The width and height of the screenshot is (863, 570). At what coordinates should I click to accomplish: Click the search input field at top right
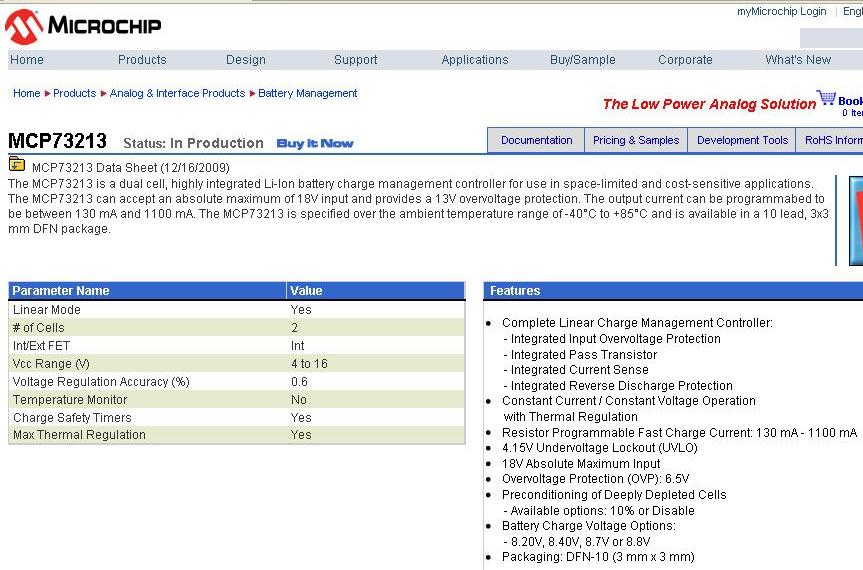(x=831, y=38)
